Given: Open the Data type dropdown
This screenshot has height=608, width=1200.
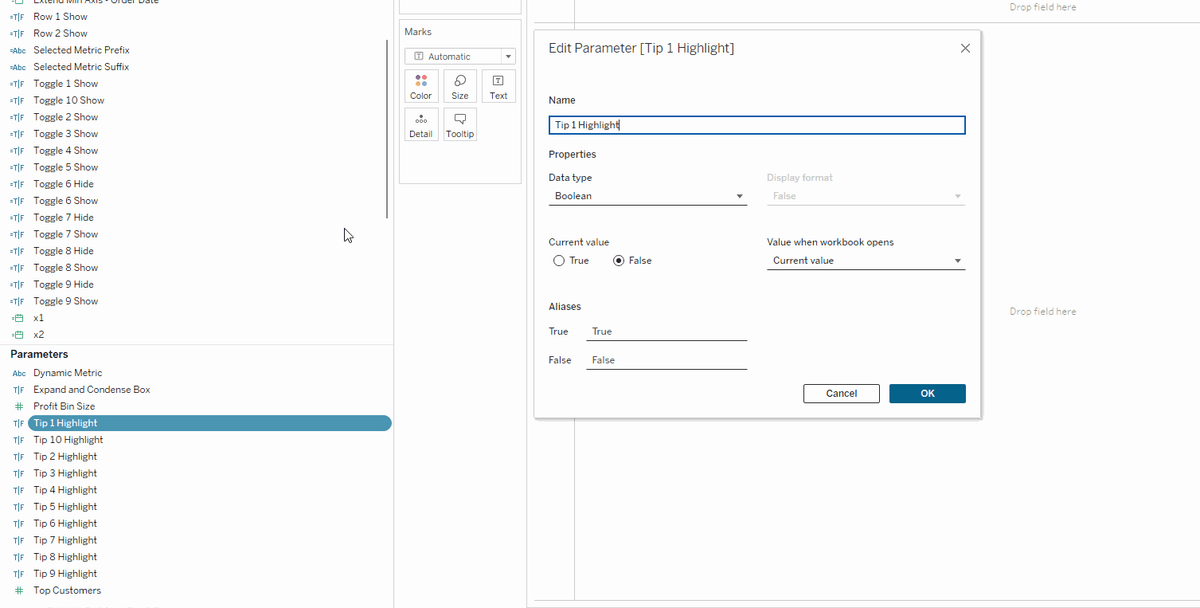Looking at the screenshot, I should (647, 196).
